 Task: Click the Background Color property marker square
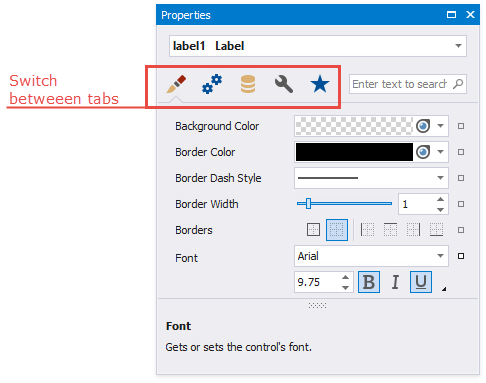[x=461, y=126]
